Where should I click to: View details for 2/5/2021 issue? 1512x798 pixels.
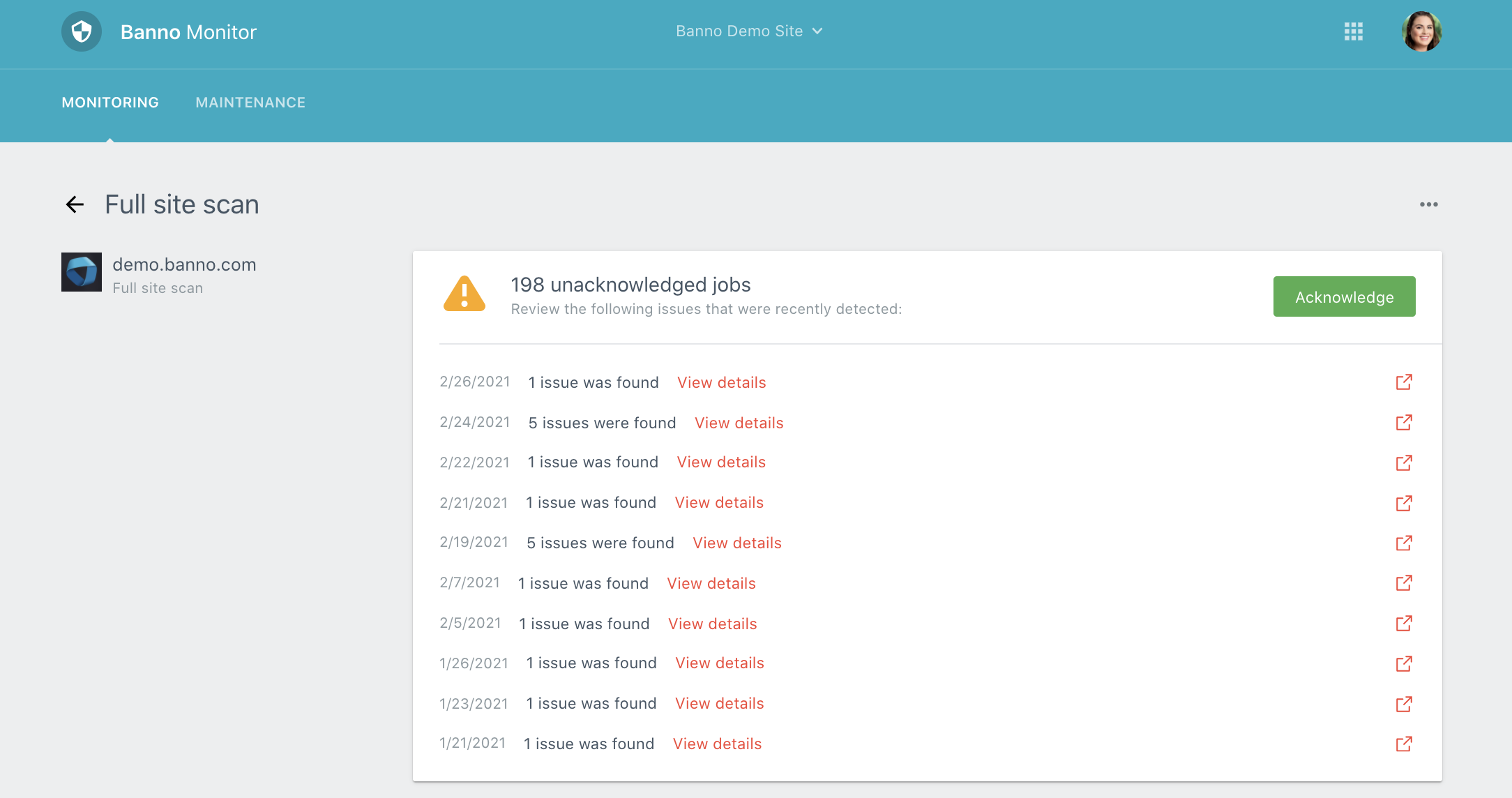[712, 624]
